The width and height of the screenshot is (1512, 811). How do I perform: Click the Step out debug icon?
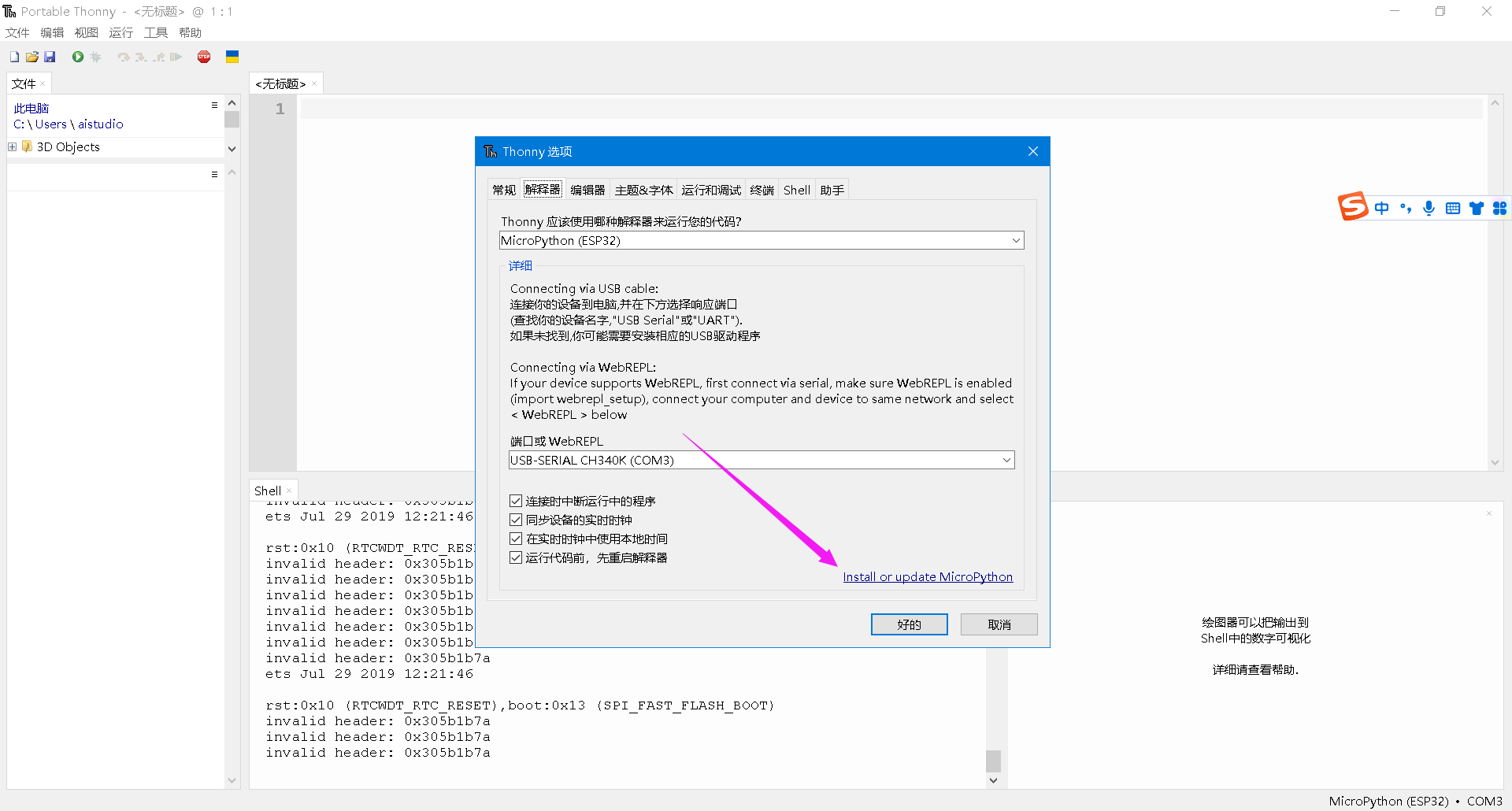[x=159, y=57]
